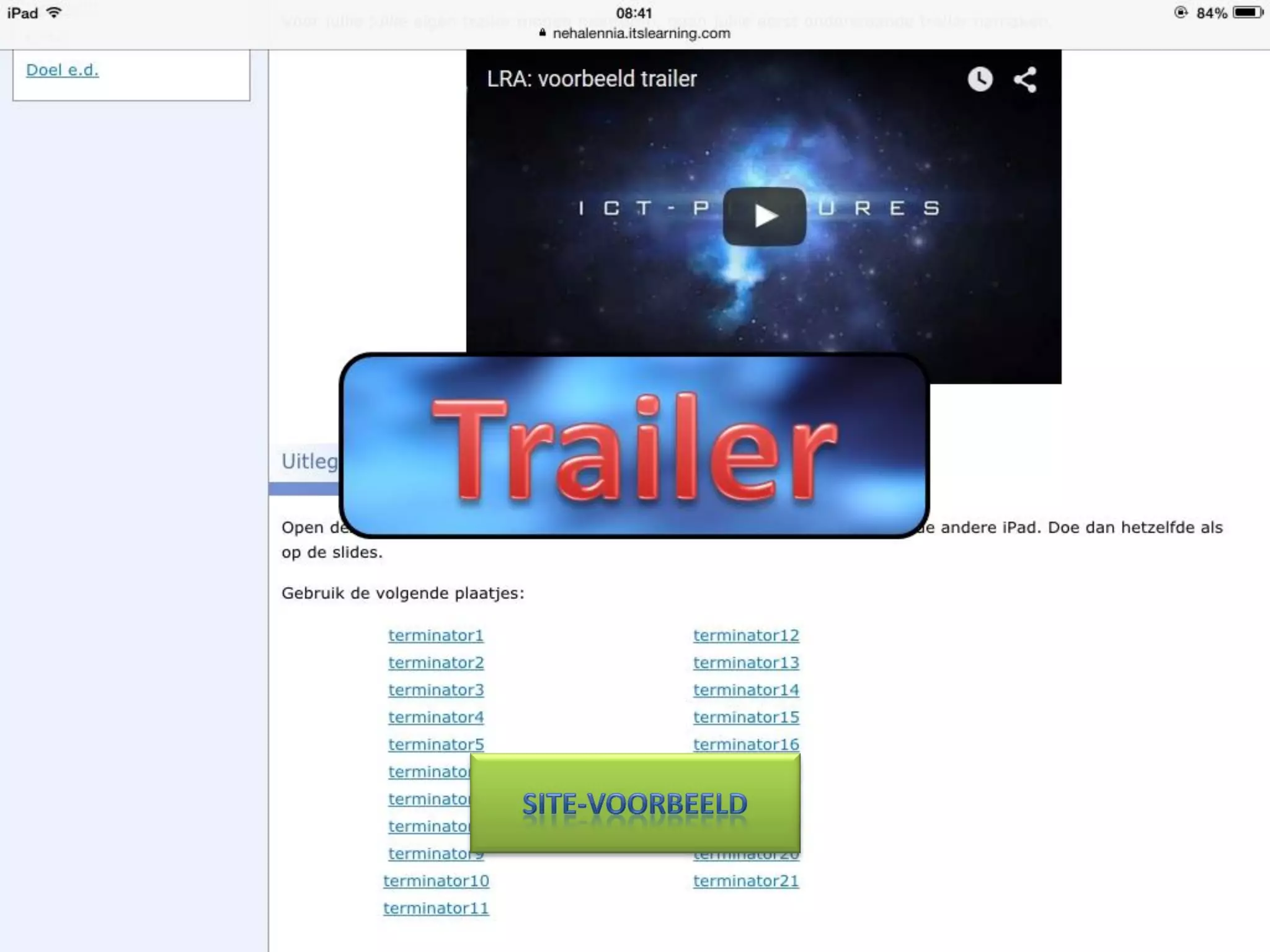Viewport: 1270px width, 952px height.
Task: Open the terminator3 image link
Action: coord(435,690)
